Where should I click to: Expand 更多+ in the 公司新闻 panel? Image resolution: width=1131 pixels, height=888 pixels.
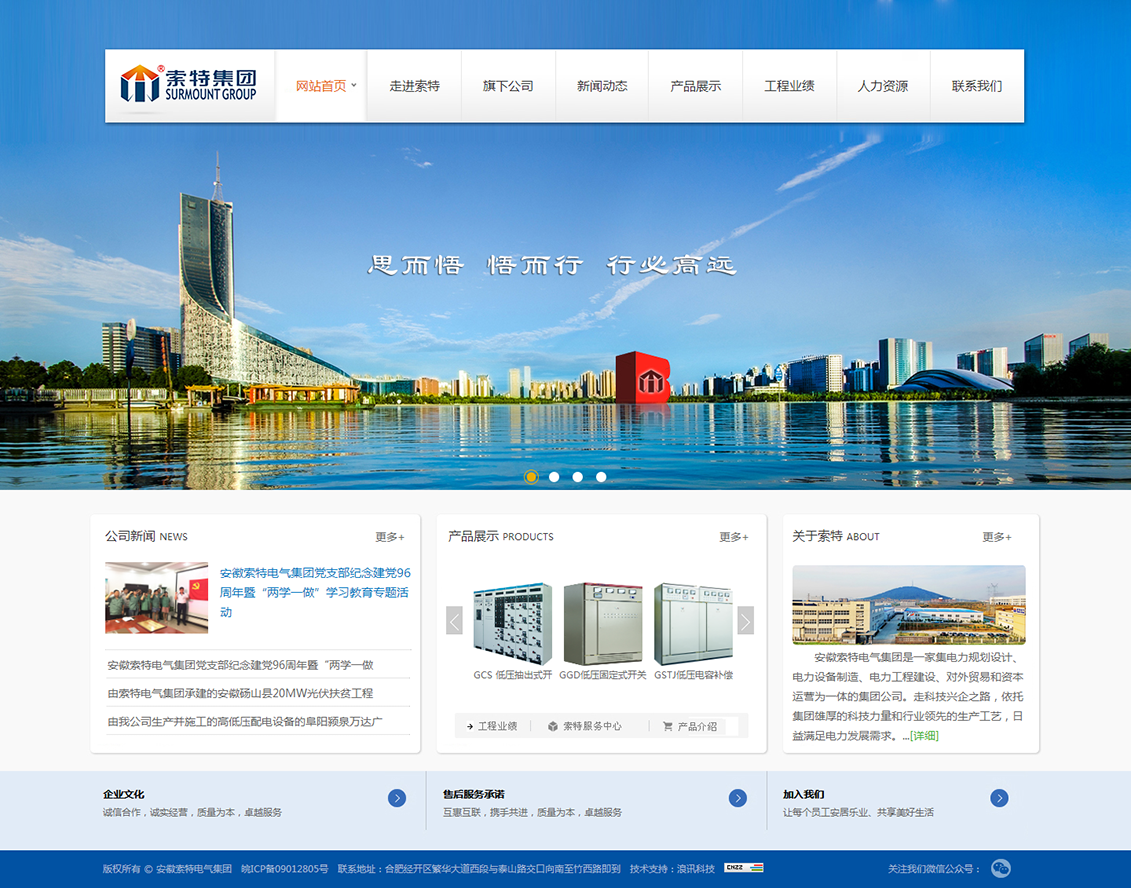pos(390,537)
